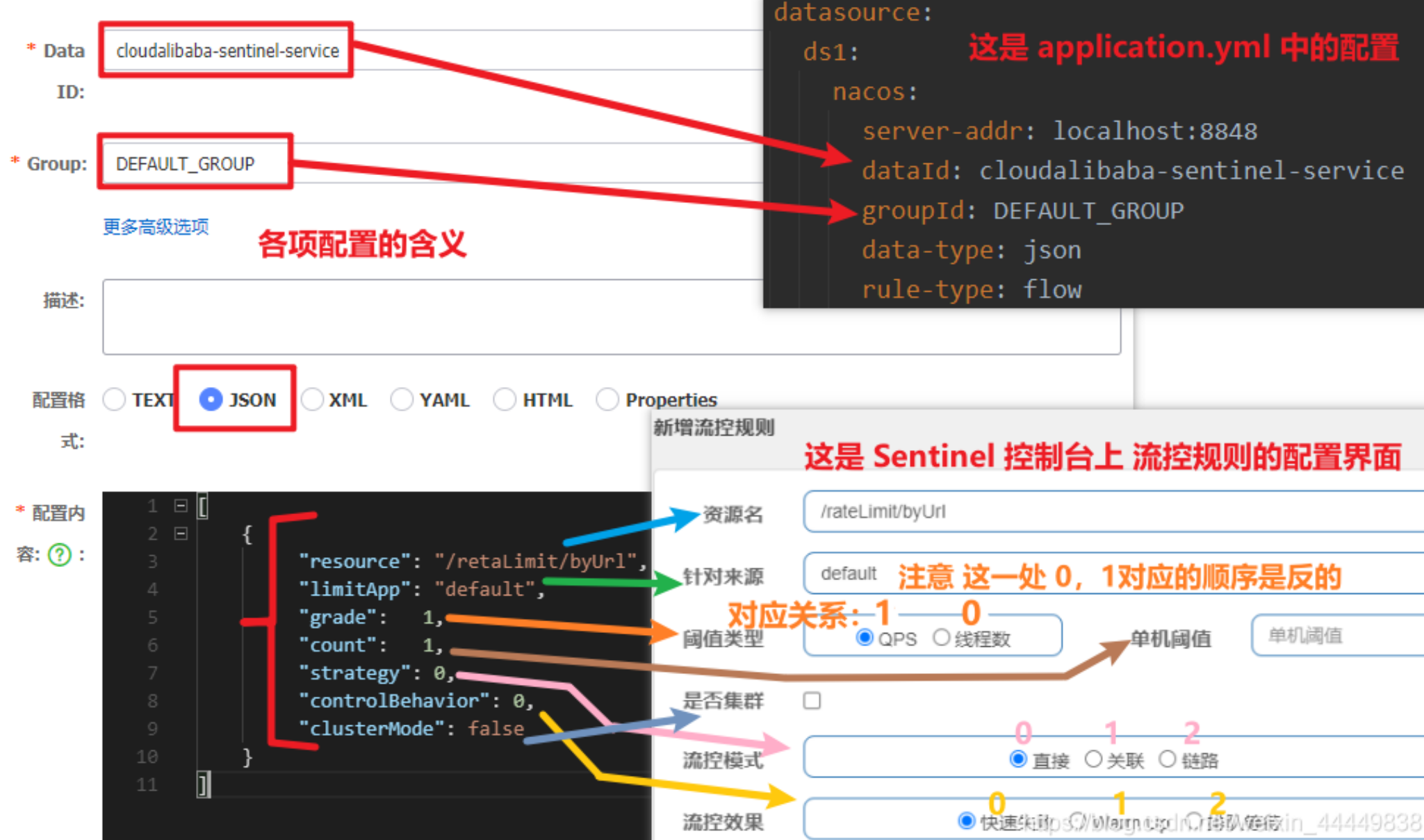
Task: Select the HTML format radio button
Action: point(505,400)
